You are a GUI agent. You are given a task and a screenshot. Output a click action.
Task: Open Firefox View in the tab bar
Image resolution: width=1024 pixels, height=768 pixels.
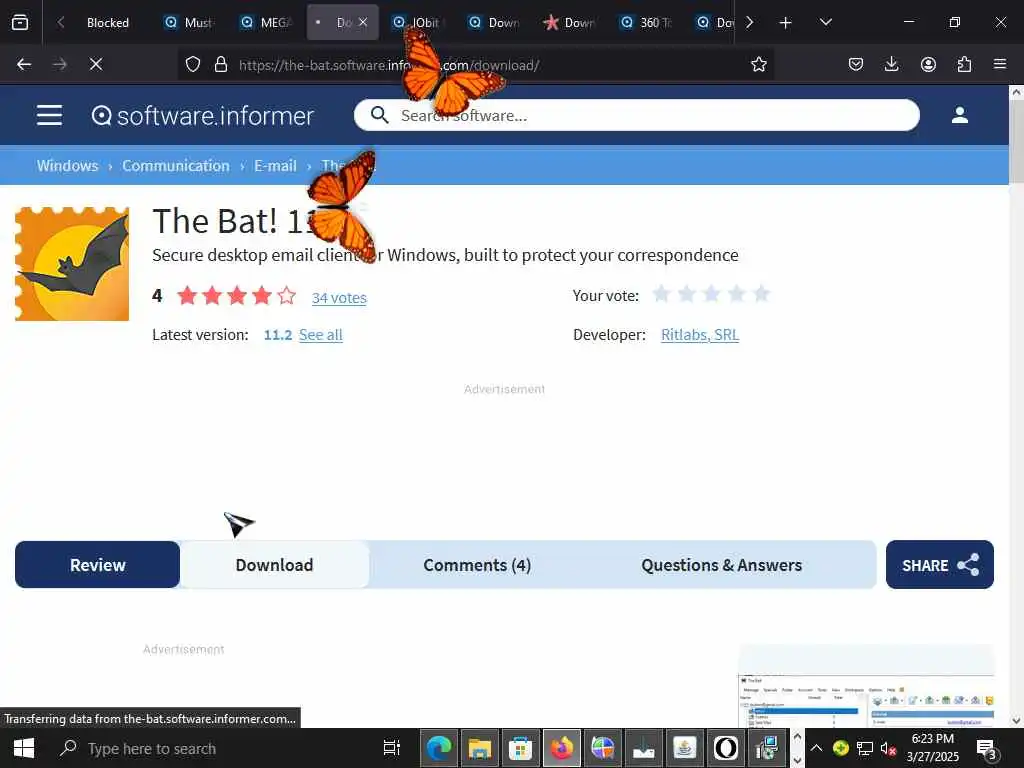point(20,22)
